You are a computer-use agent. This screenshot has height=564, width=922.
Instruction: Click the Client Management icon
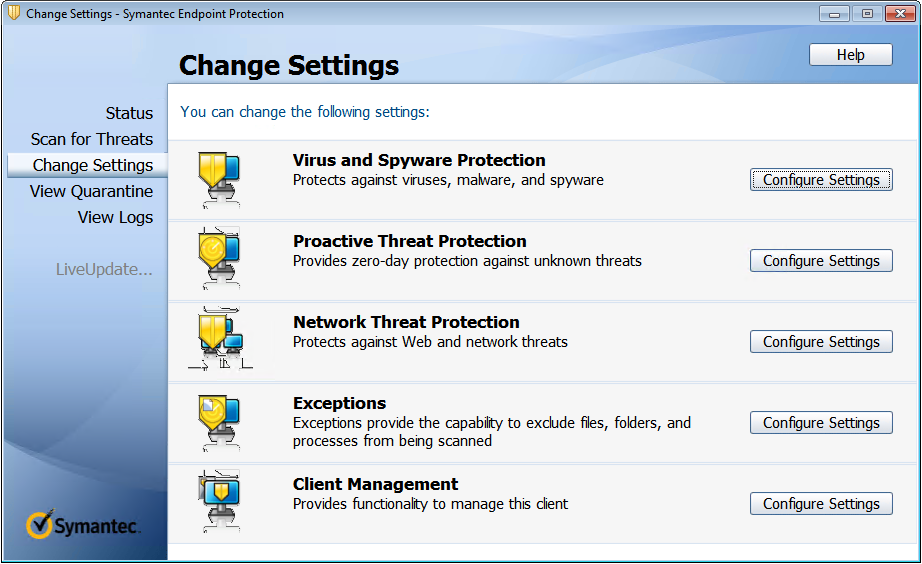(x=218, y=501)
